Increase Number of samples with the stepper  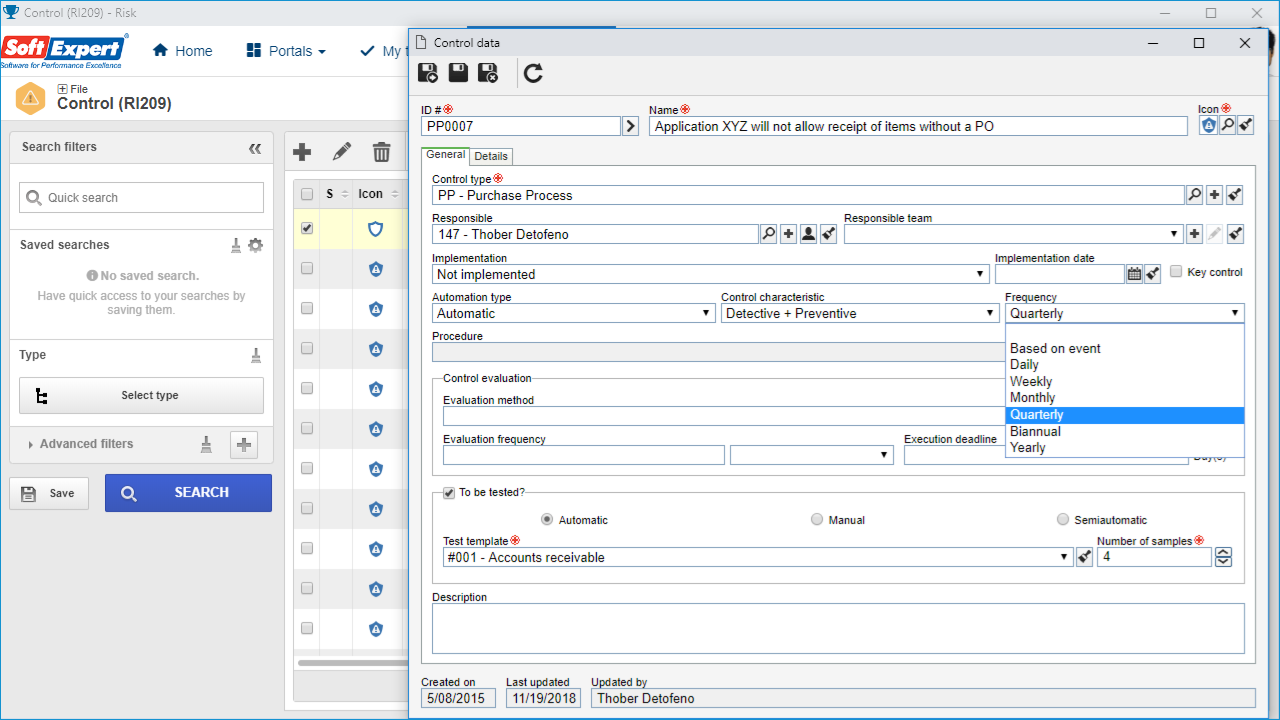coord(1223,552)
